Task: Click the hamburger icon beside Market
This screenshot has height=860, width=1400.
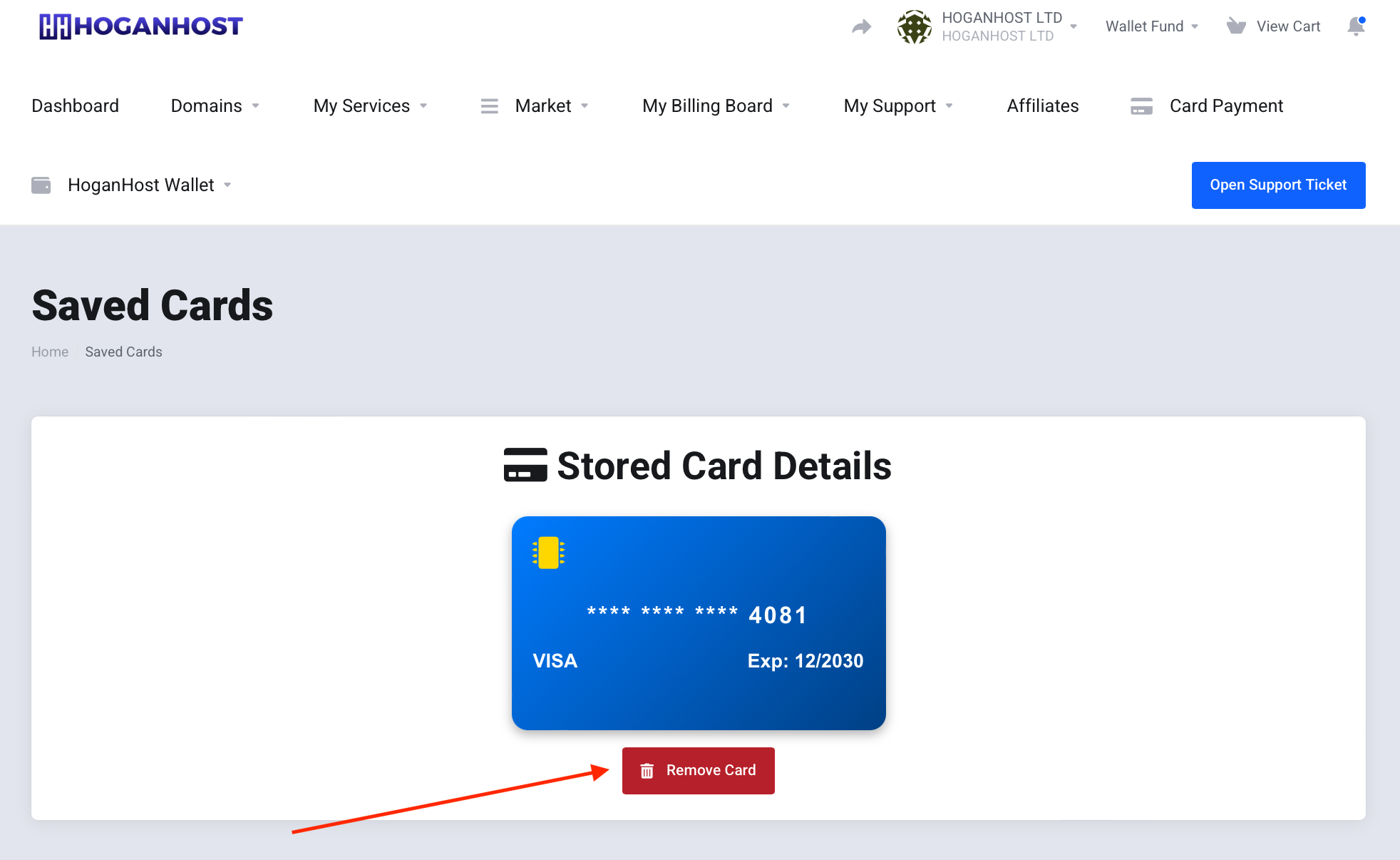Action: coord(490,106)
